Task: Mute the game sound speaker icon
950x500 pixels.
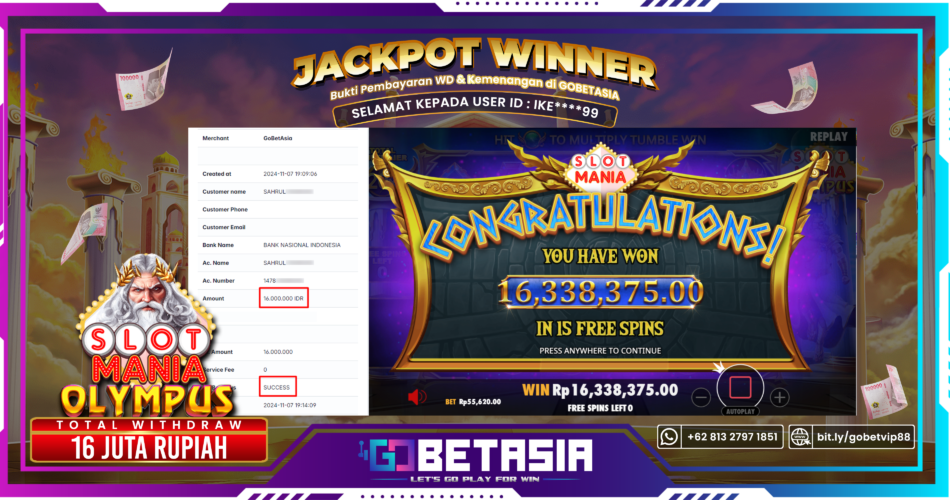Action: (x=417, y=397)
